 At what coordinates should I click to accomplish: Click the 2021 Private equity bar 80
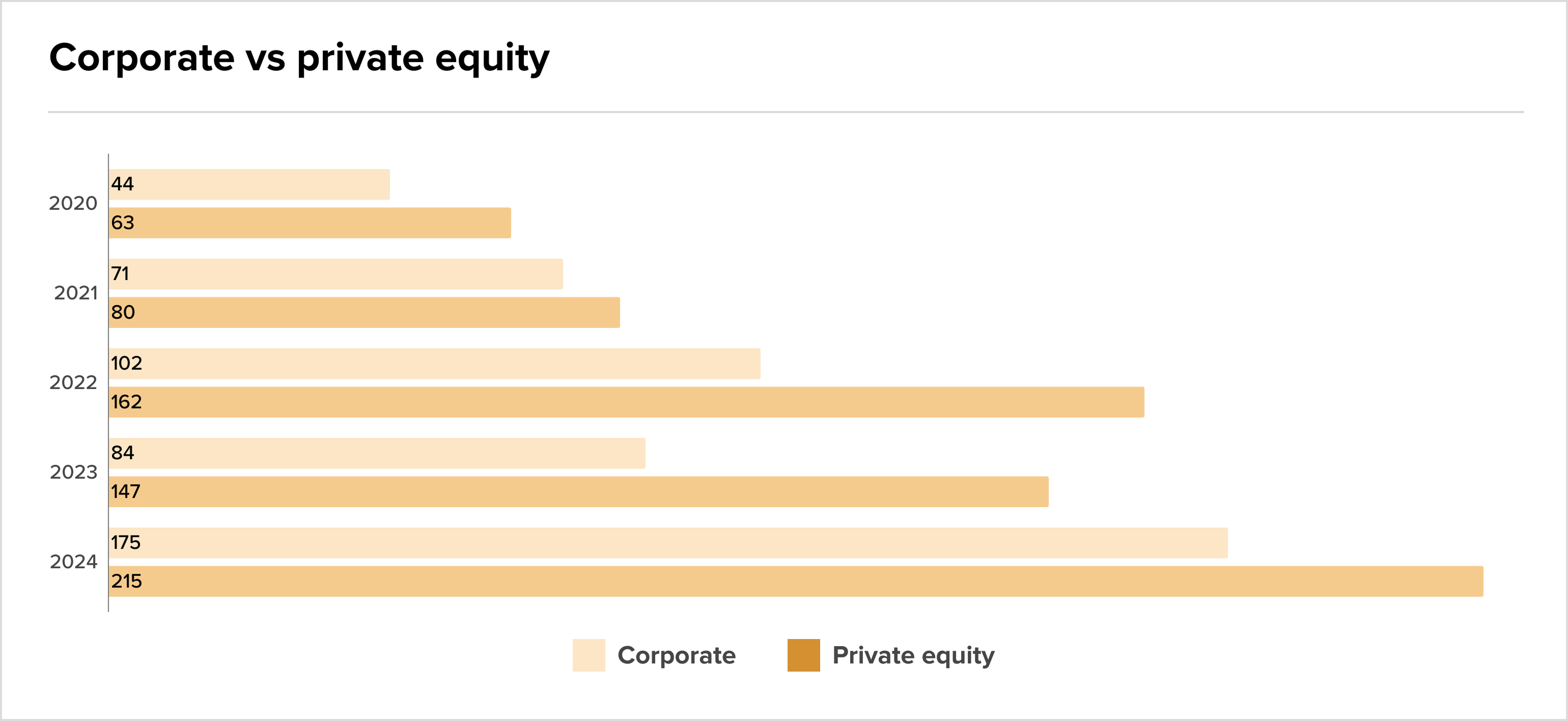(x=365, y=313)
